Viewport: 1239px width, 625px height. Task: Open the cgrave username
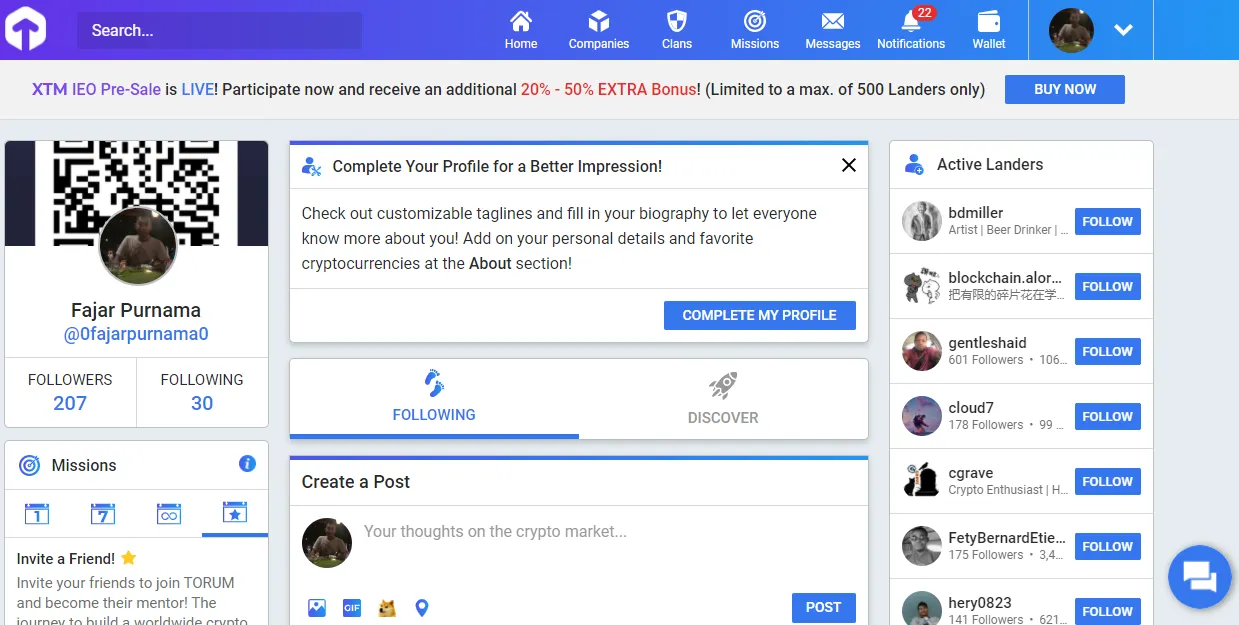(970, 473)
